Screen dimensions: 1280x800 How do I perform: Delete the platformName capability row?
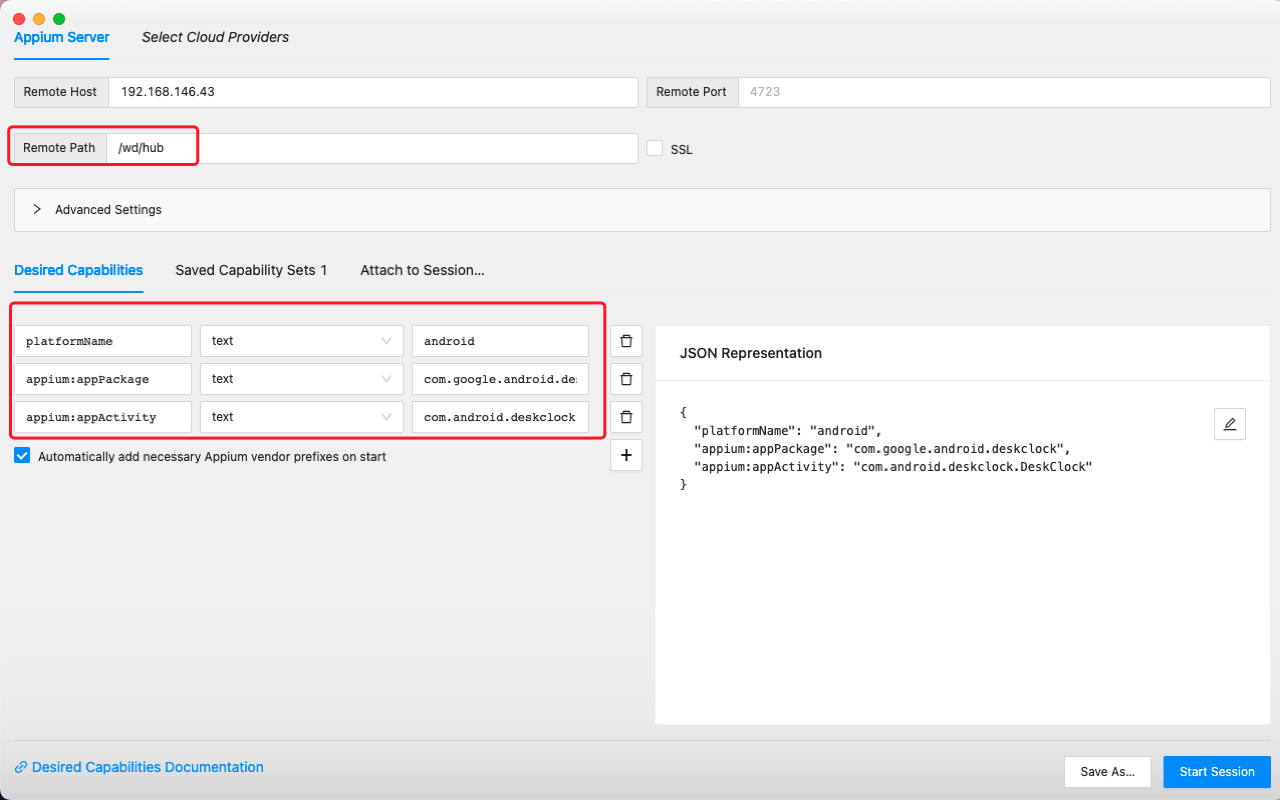coord(626,341)
